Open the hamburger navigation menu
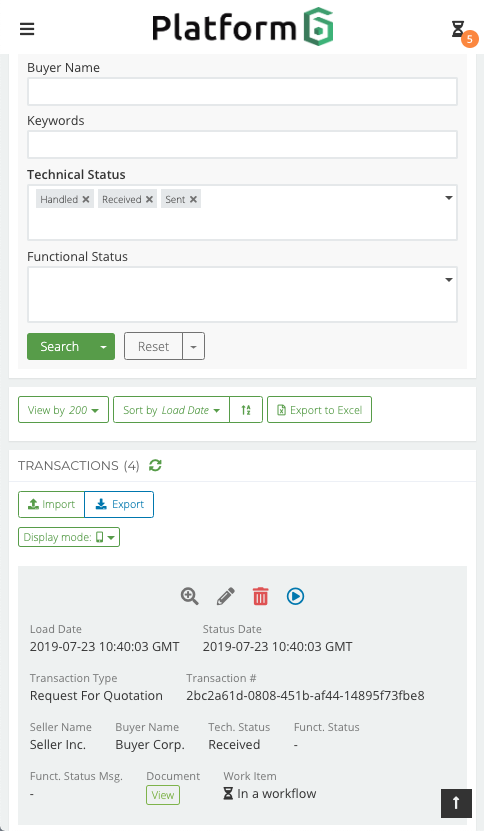484x831 pixels. tap(27, 29)
